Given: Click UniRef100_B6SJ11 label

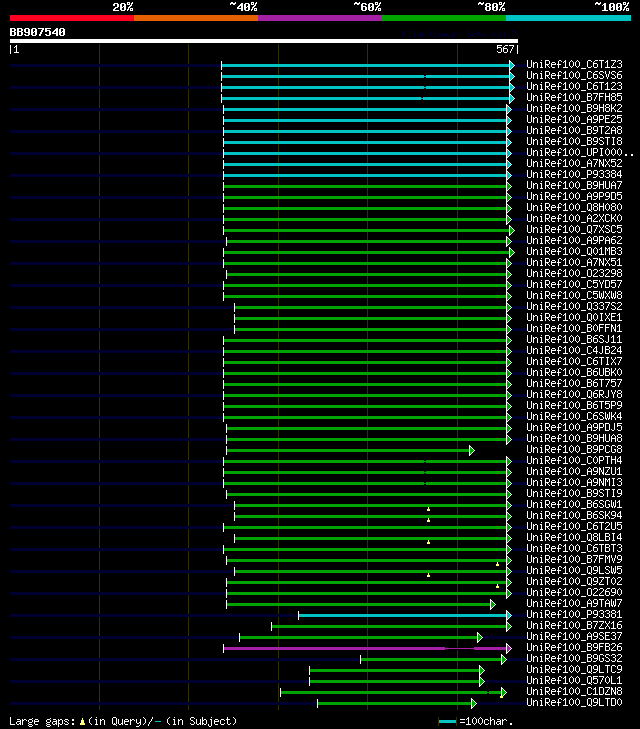Looking at the screenshot, I should [574, 339].
